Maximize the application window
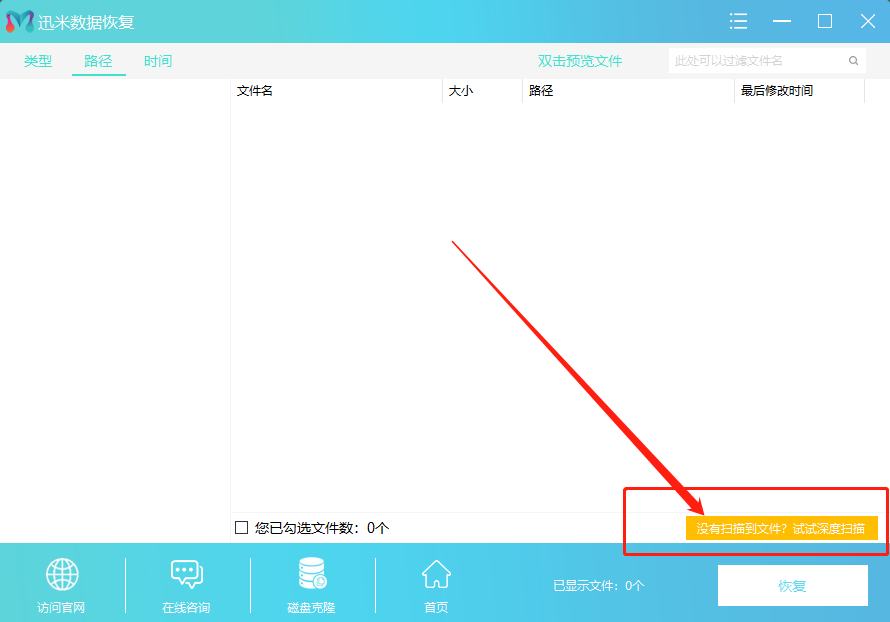 825,20
